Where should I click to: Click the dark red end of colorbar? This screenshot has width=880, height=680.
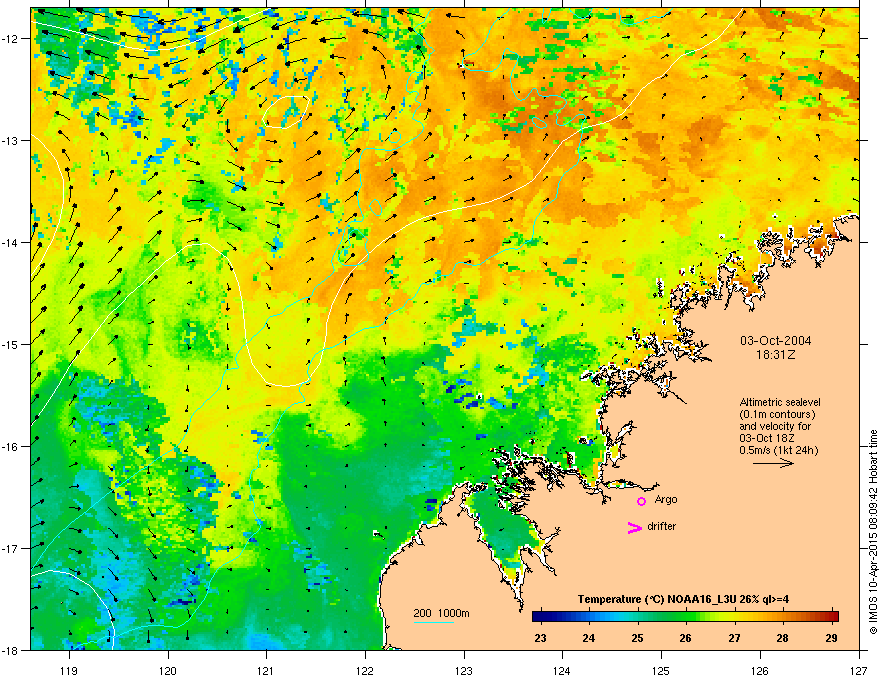835,616
